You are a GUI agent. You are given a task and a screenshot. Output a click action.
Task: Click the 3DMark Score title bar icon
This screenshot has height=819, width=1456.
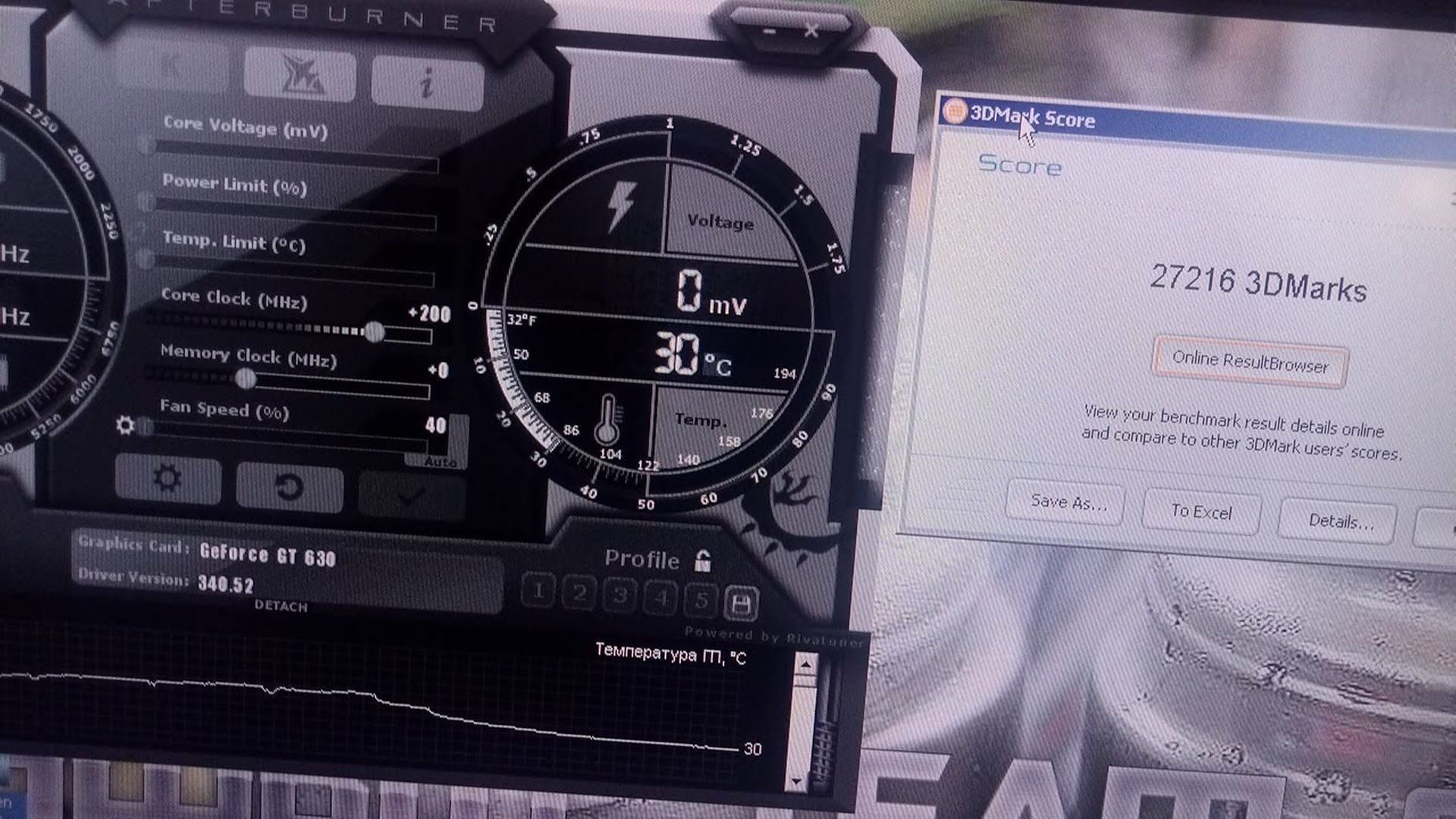click(954, 111)
